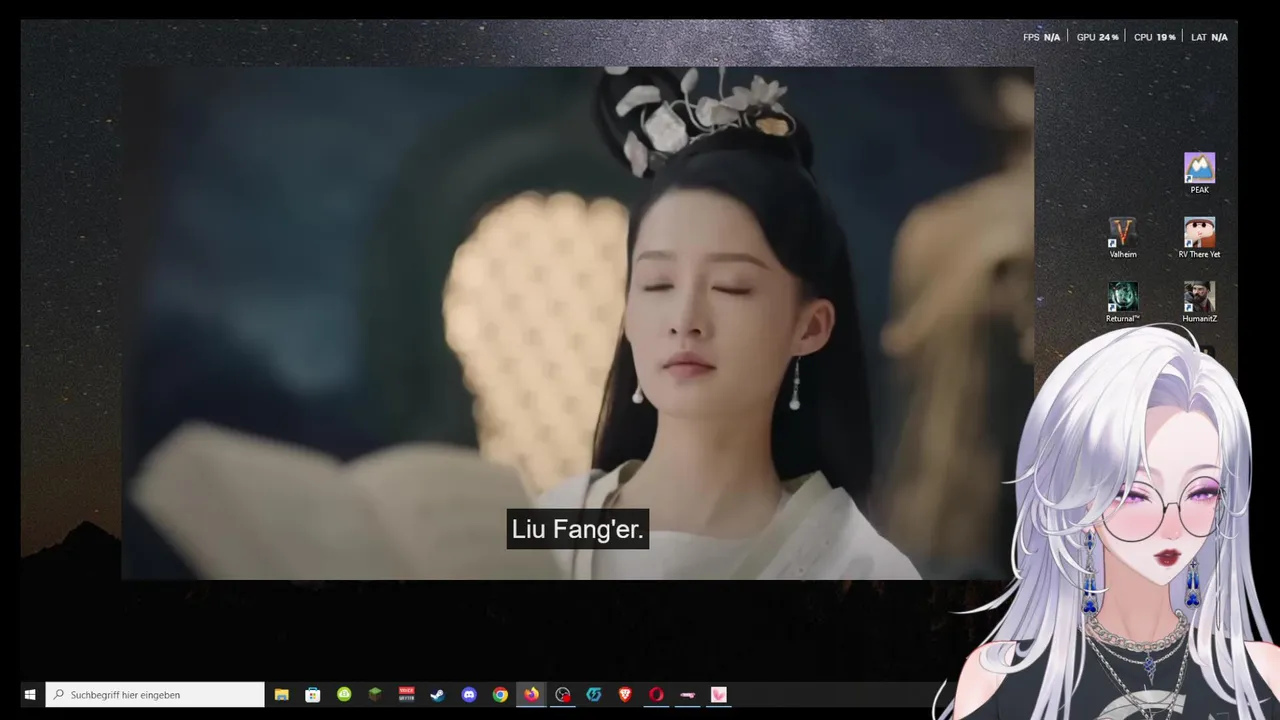Click the 'Liu Fang'er.' subtitle text
Image resolution: width=1280 pixels, height=720 pixels.
click(578, 529)
